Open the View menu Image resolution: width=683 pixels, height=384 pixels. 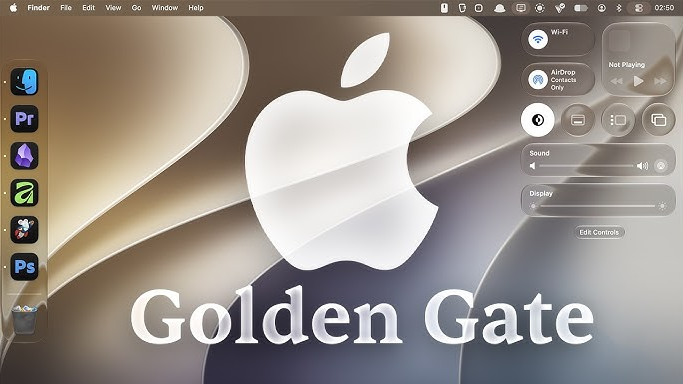click(x=113, y=7)
